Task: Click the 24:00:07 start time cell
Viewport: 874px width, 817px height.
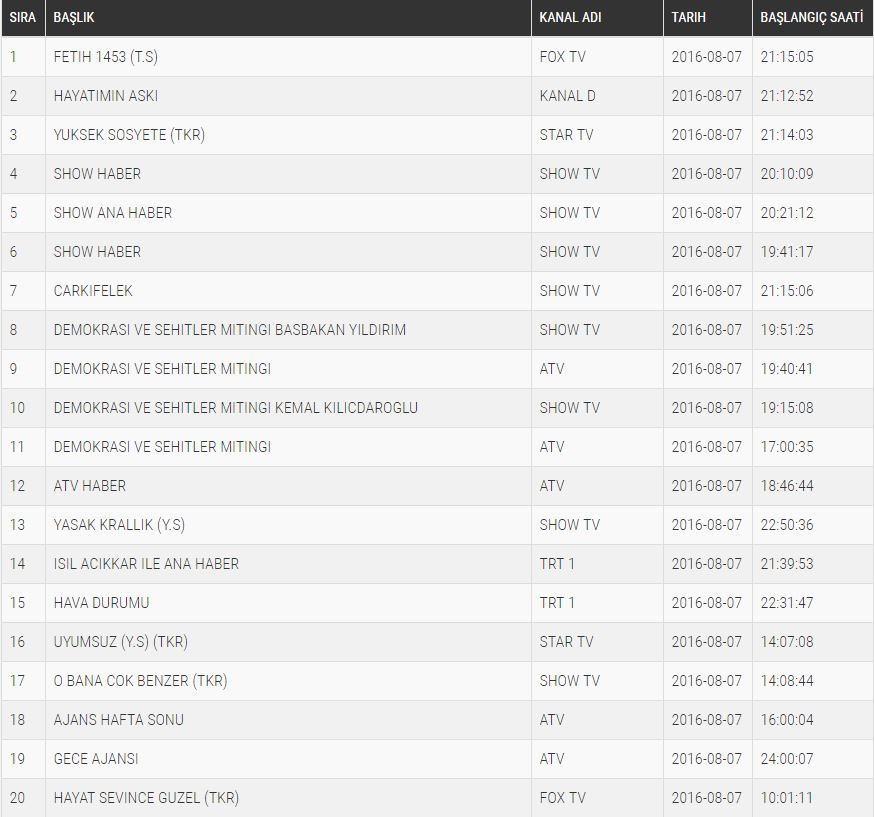Action: tap(786, 759)
